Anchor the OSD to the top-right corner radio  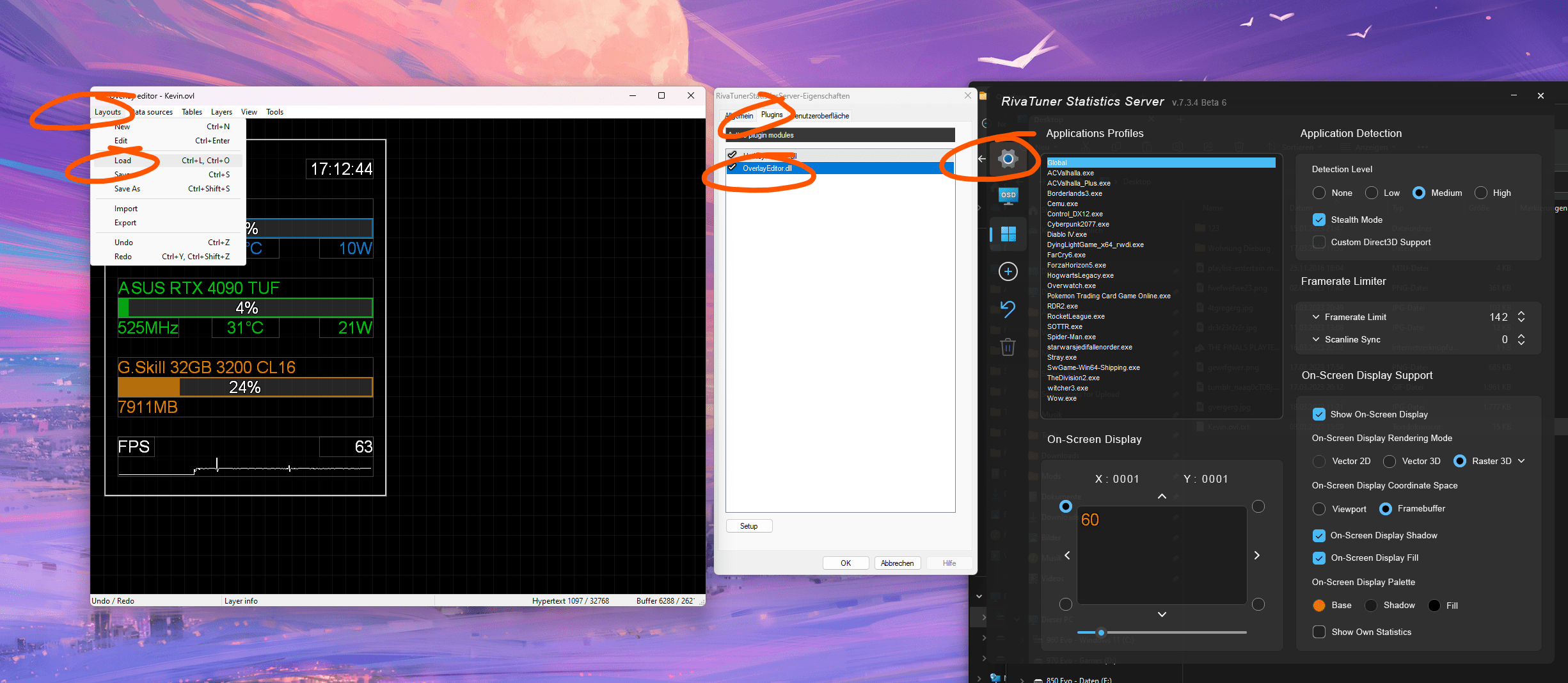(x=1258, y=506)
